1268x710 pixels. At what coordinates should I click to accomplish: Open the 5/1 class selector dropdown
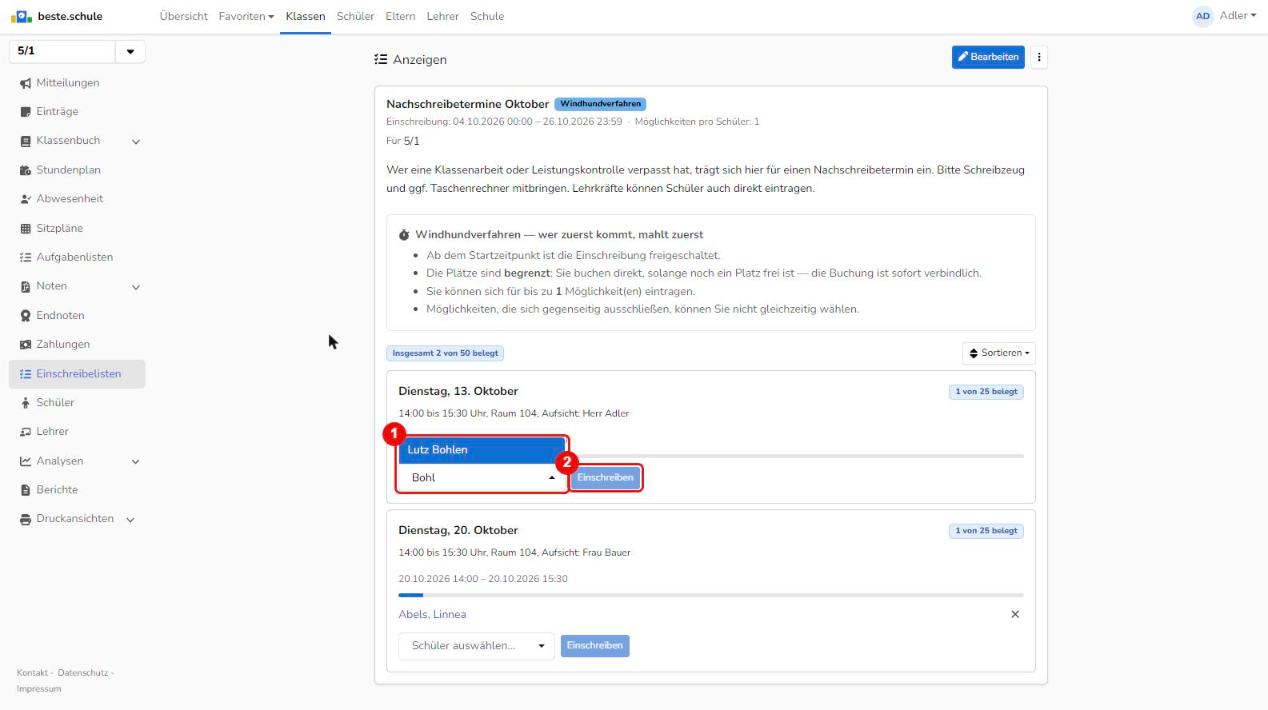(77, 50)
